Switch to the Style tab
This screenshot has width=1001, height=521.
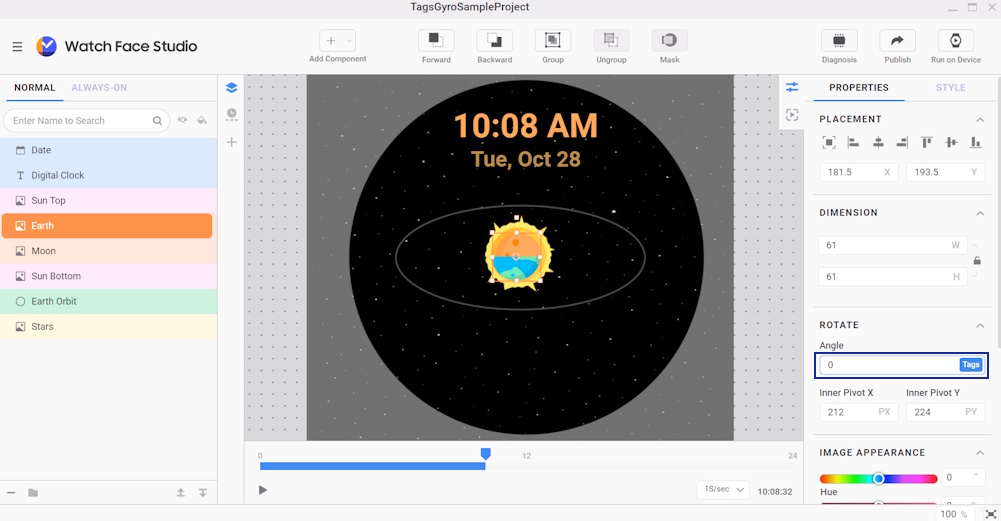pyautogui.click(x=950, y=88)
